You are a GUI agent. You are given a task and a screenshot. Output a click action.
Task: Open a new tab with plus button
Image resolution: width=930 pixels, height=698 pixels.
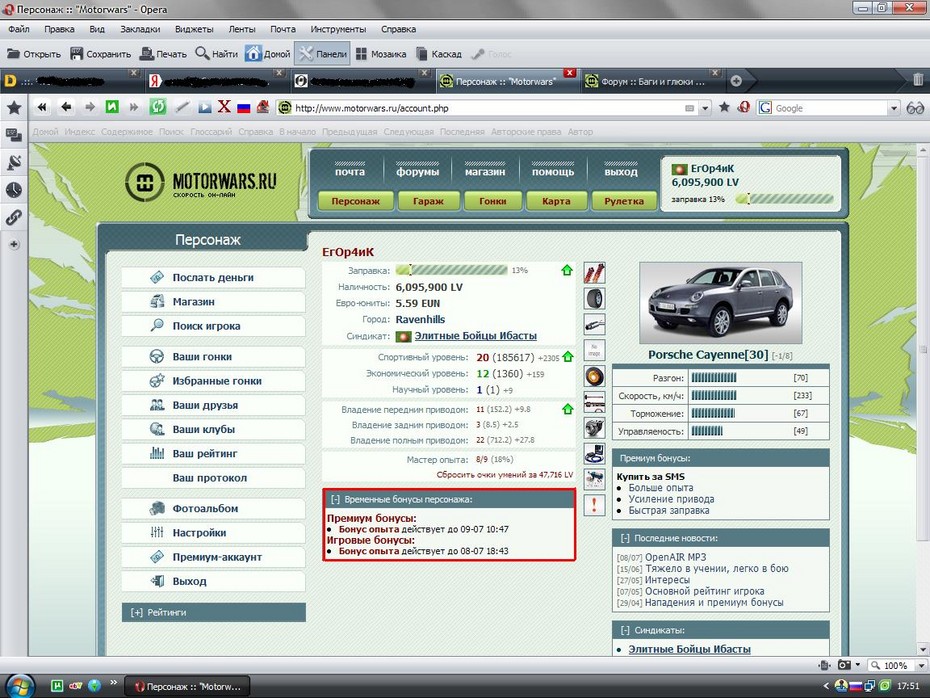click(736, 81)
